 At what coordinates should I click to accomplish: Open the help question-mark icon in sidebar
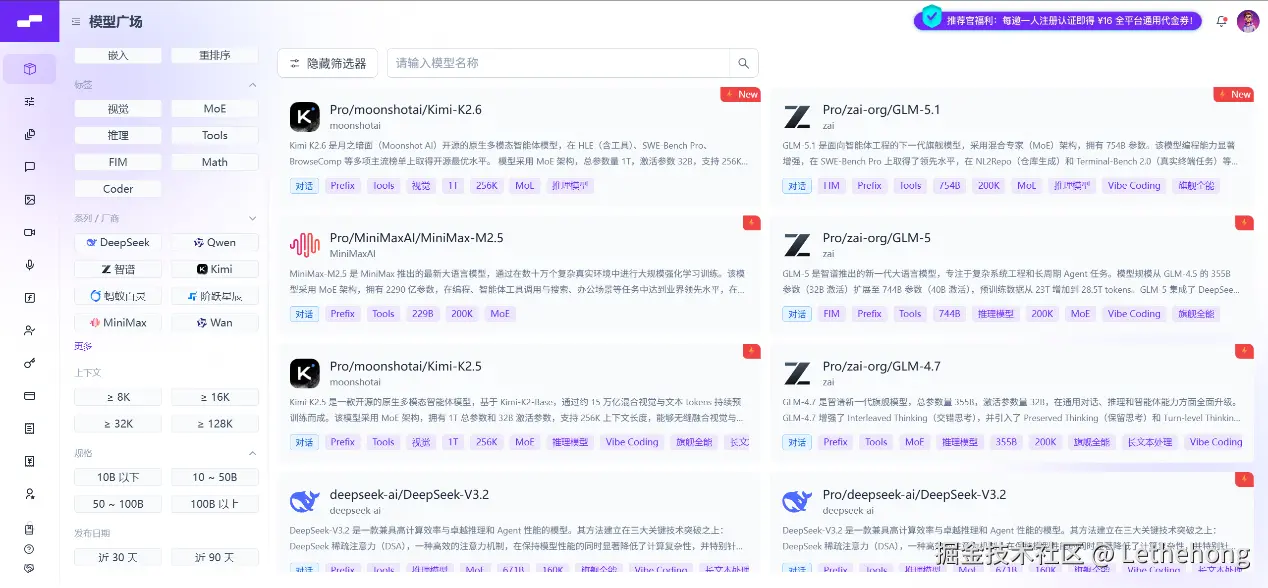click(29, 549)
